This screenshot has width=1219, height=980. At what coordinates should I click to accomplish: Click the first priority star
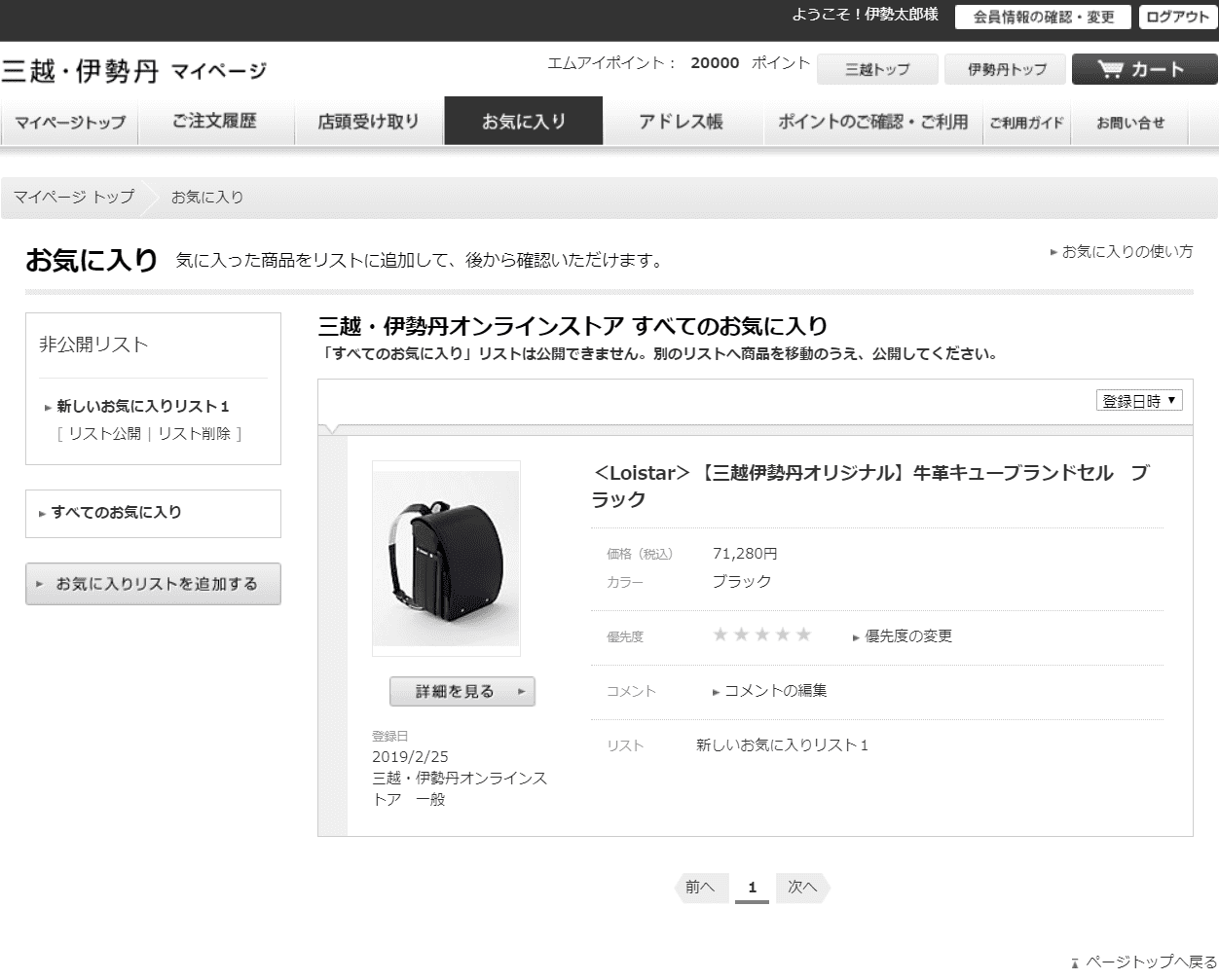[x=720, y=635]
